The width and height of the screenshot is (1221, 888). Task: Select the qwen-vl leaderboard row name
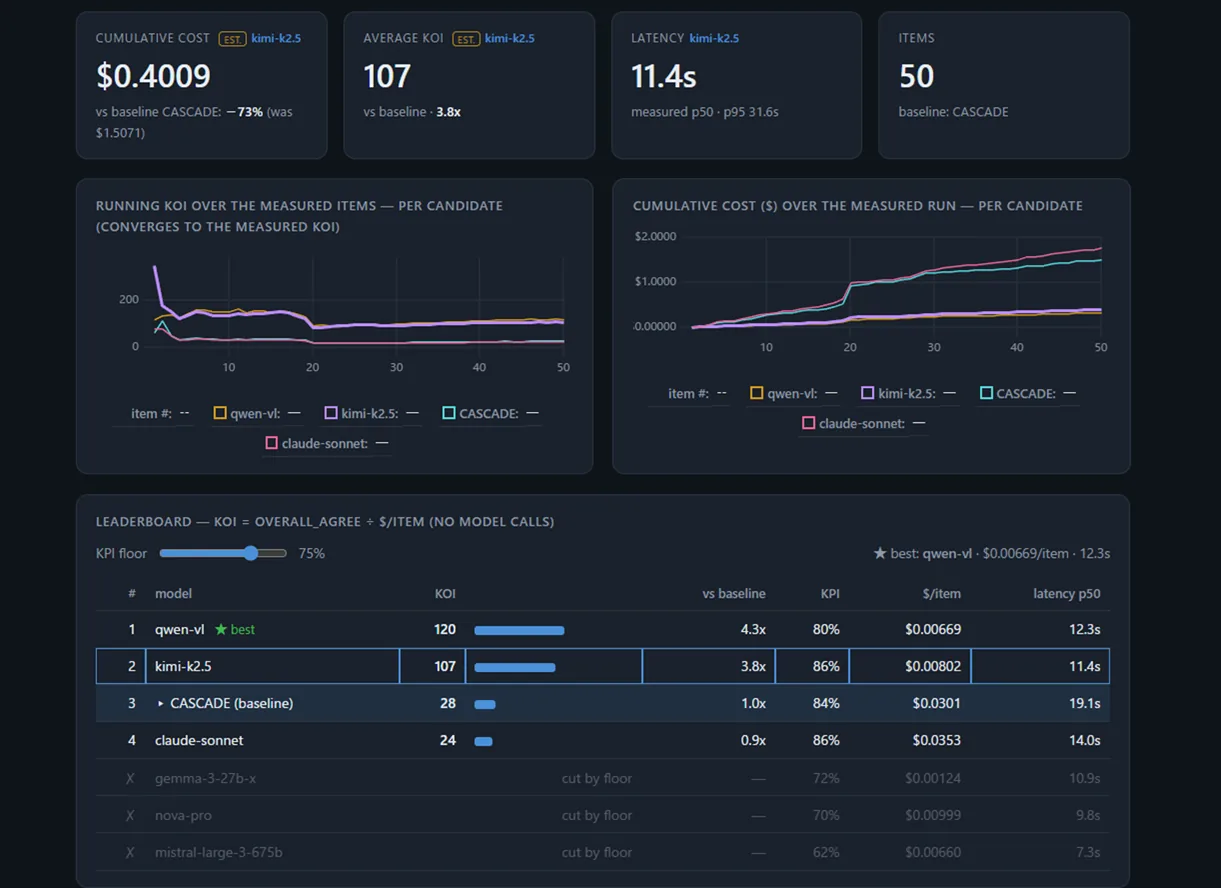(x=180, y=630)
